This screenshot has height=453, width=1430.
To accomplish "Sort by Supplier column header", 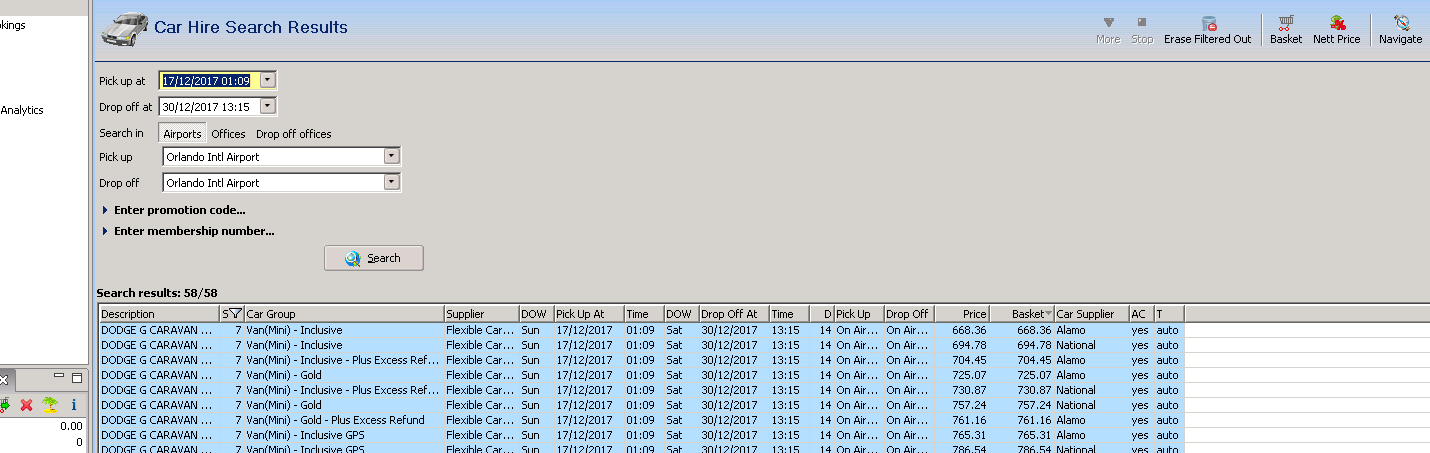I will tap(481, 314).
